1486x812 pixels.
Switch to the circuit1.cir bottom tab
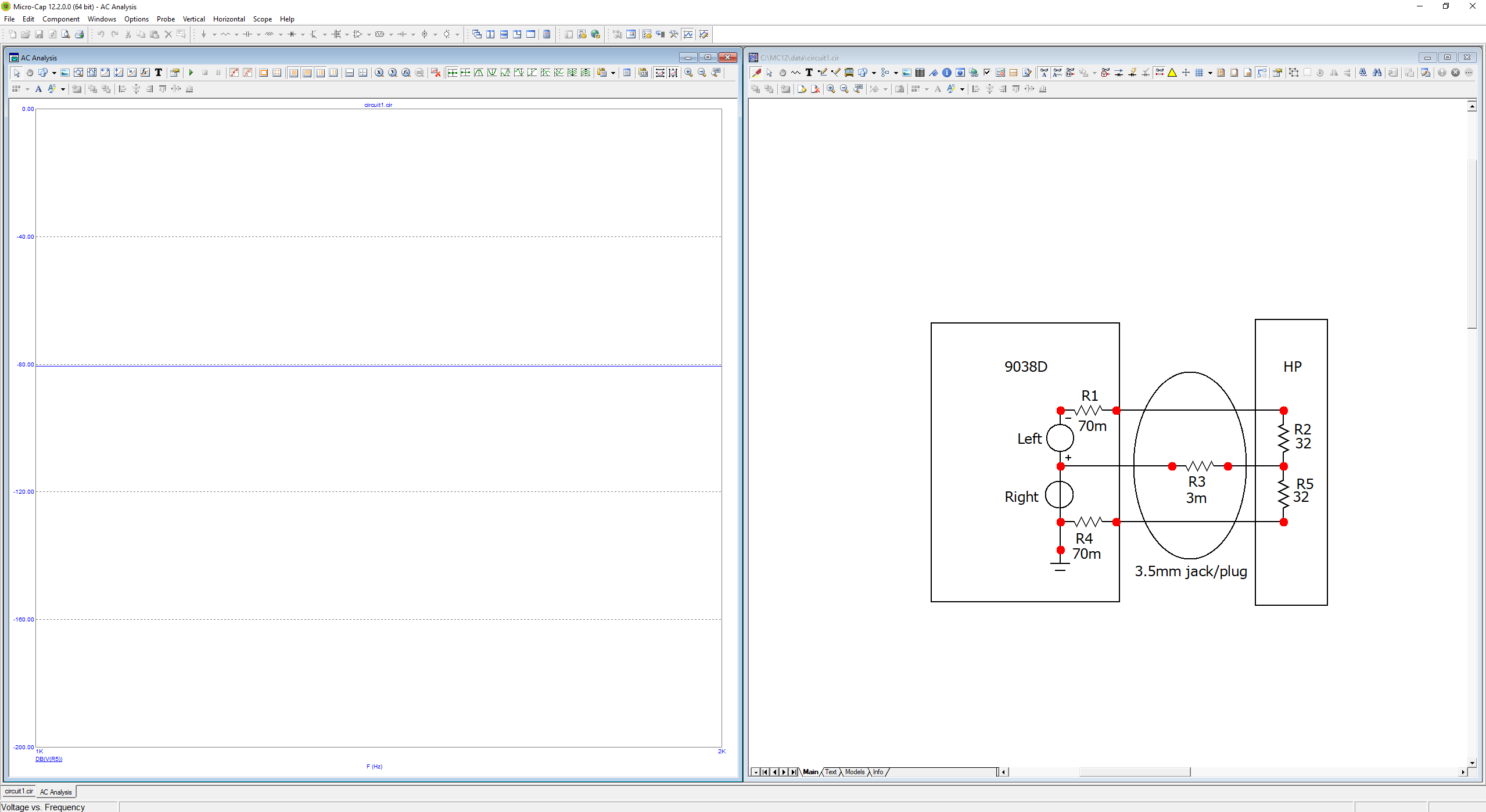point(19,791)
